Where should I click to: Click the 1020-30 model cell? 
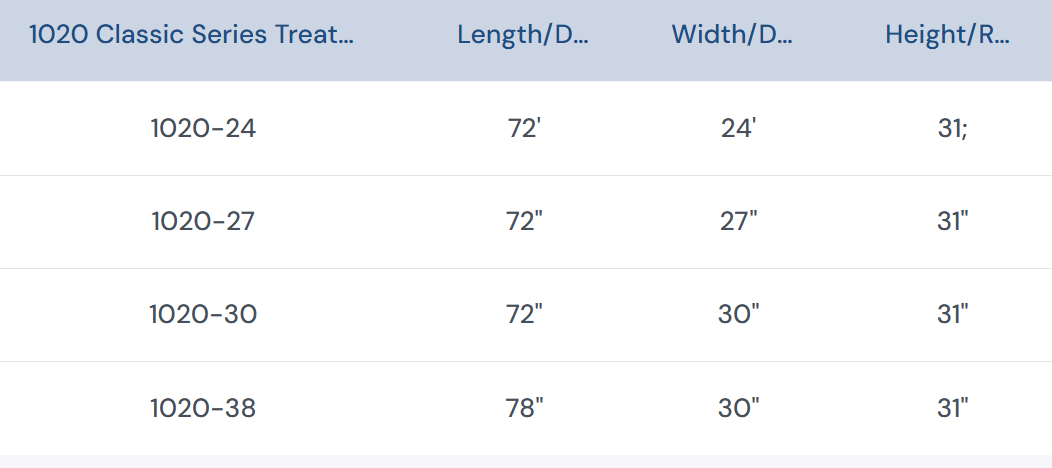(203, 314)
